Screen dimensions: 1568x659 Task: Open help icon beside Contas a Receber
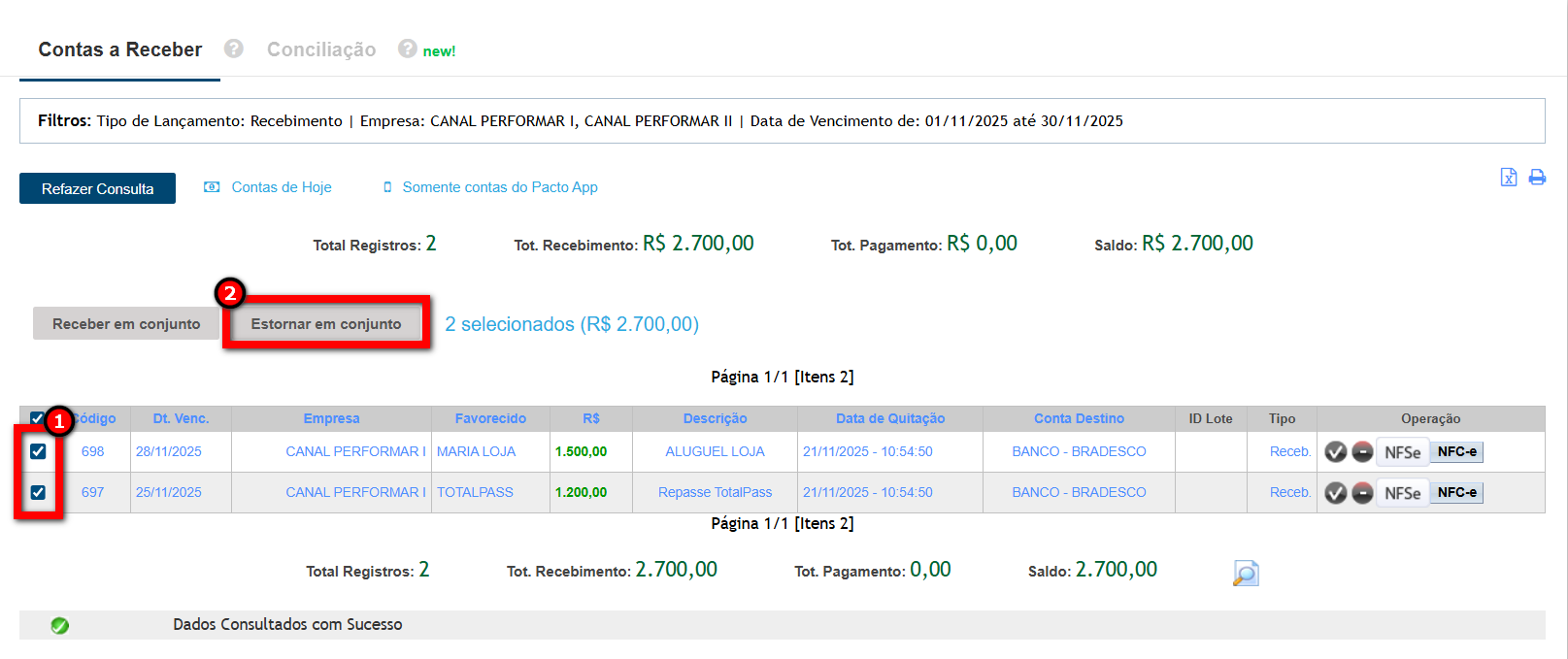[x=233, y=49]
